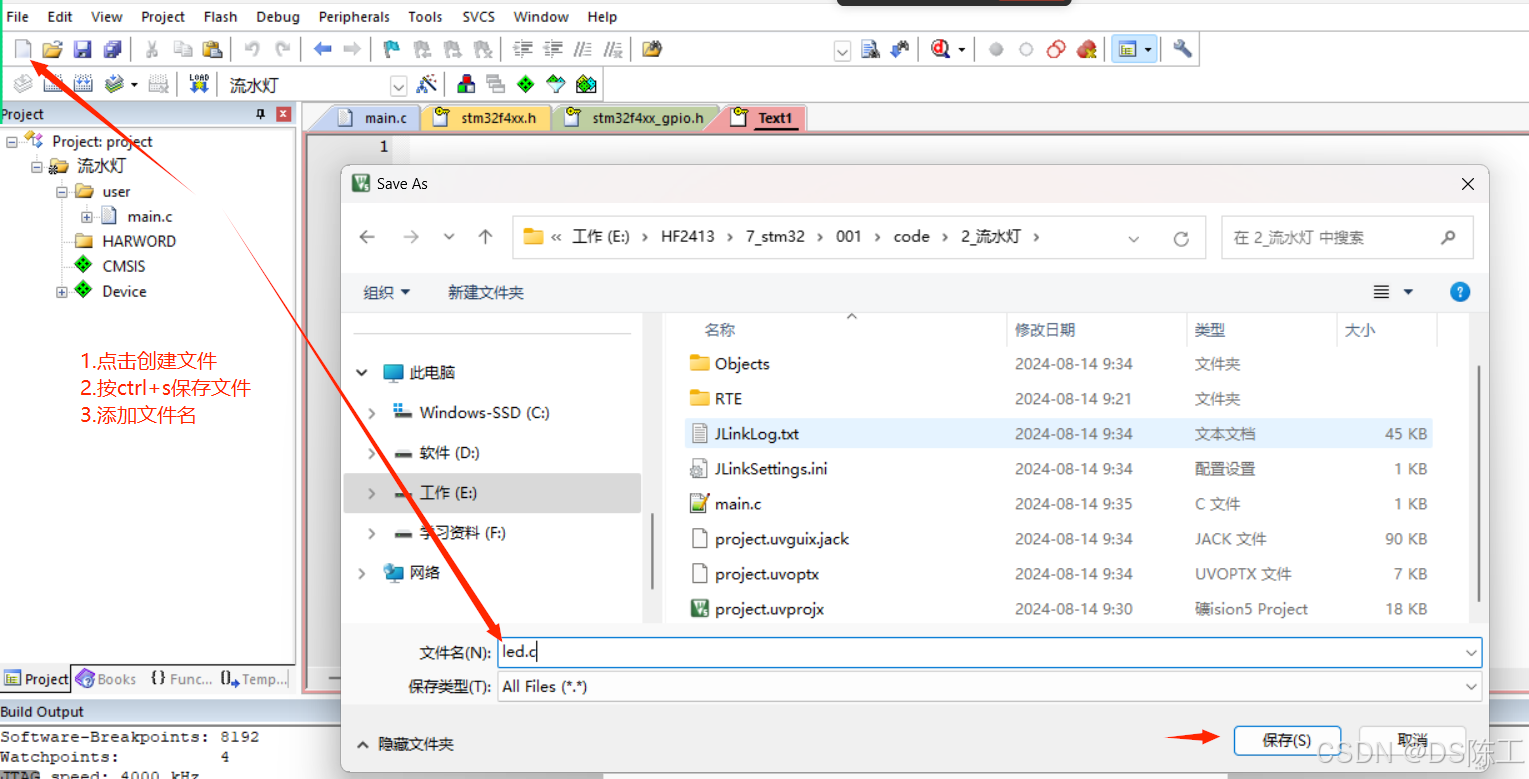
Task: Disable all breakpoints red circles icon
Action: [x=1056, y=49]
